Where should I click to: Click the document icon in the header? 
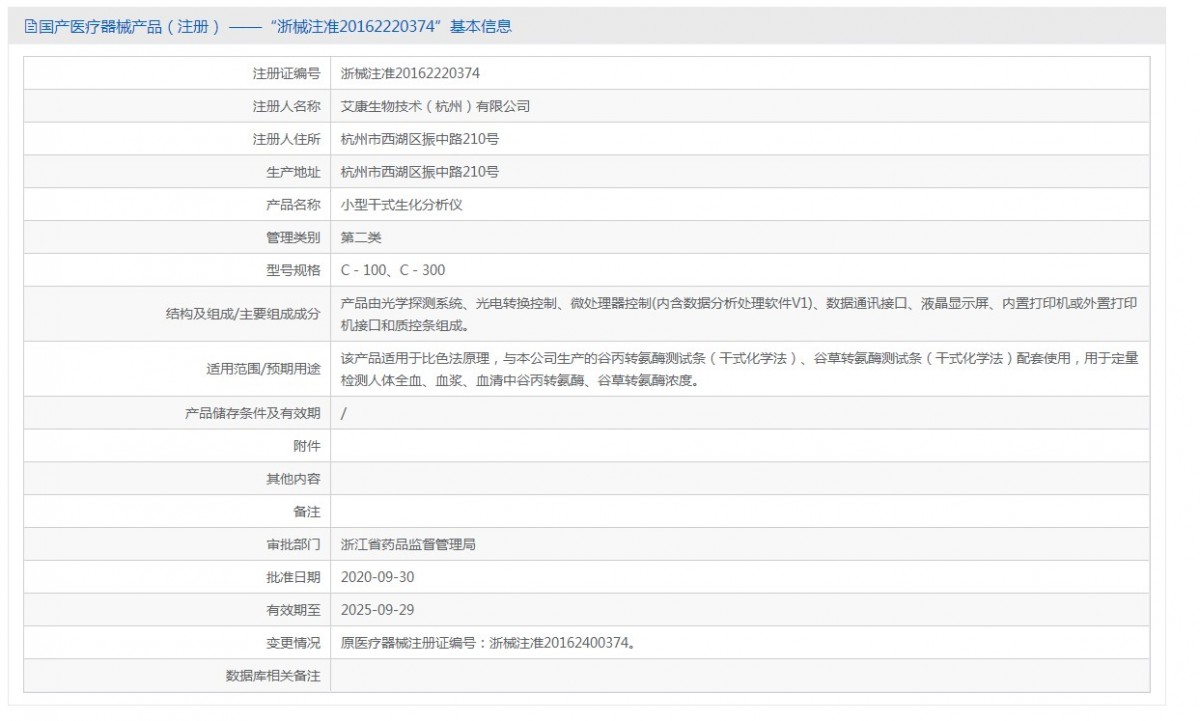coord(30,27)
